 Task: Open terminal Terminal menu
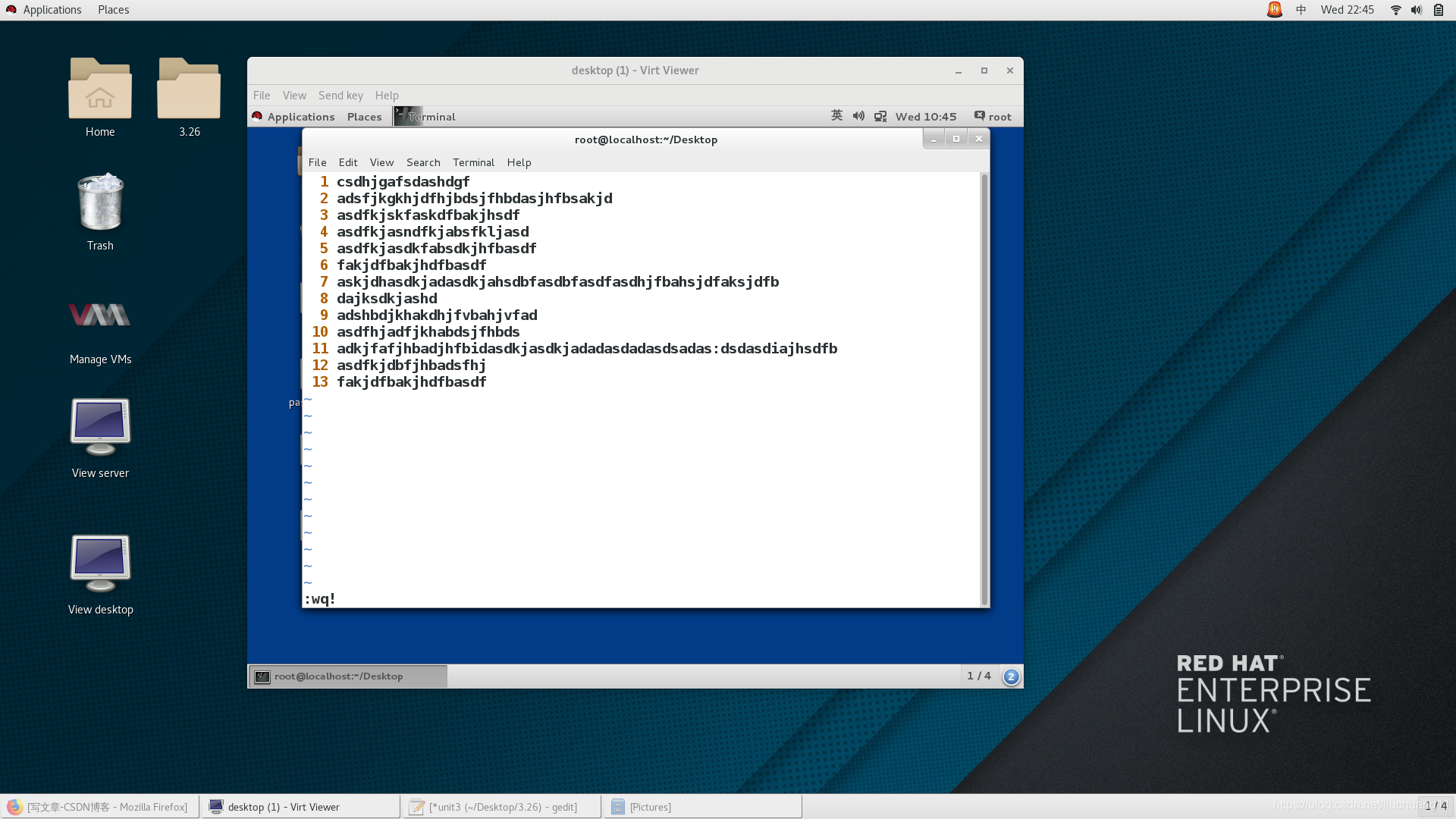tap(473, 162)
